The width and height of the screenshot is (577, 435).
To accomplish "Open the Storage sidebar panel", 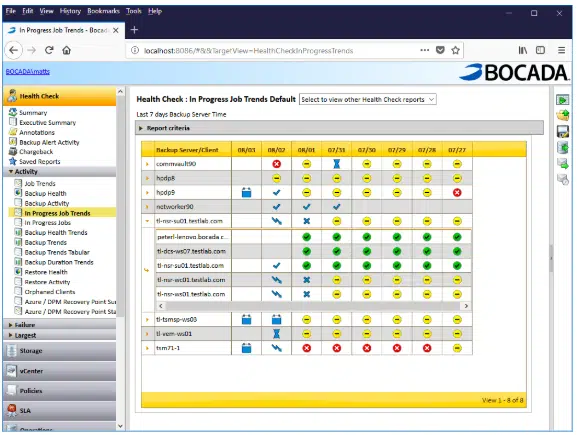I will point(60,351).
